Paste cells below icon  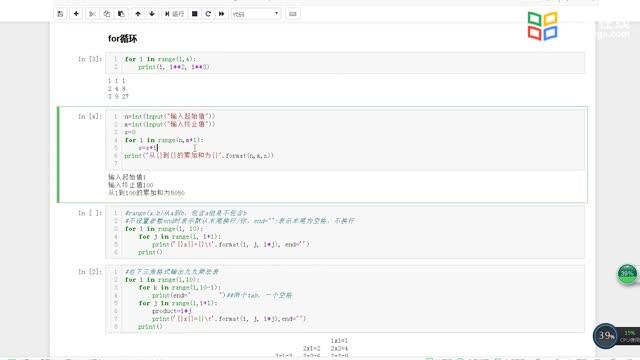tap(121, 14)
